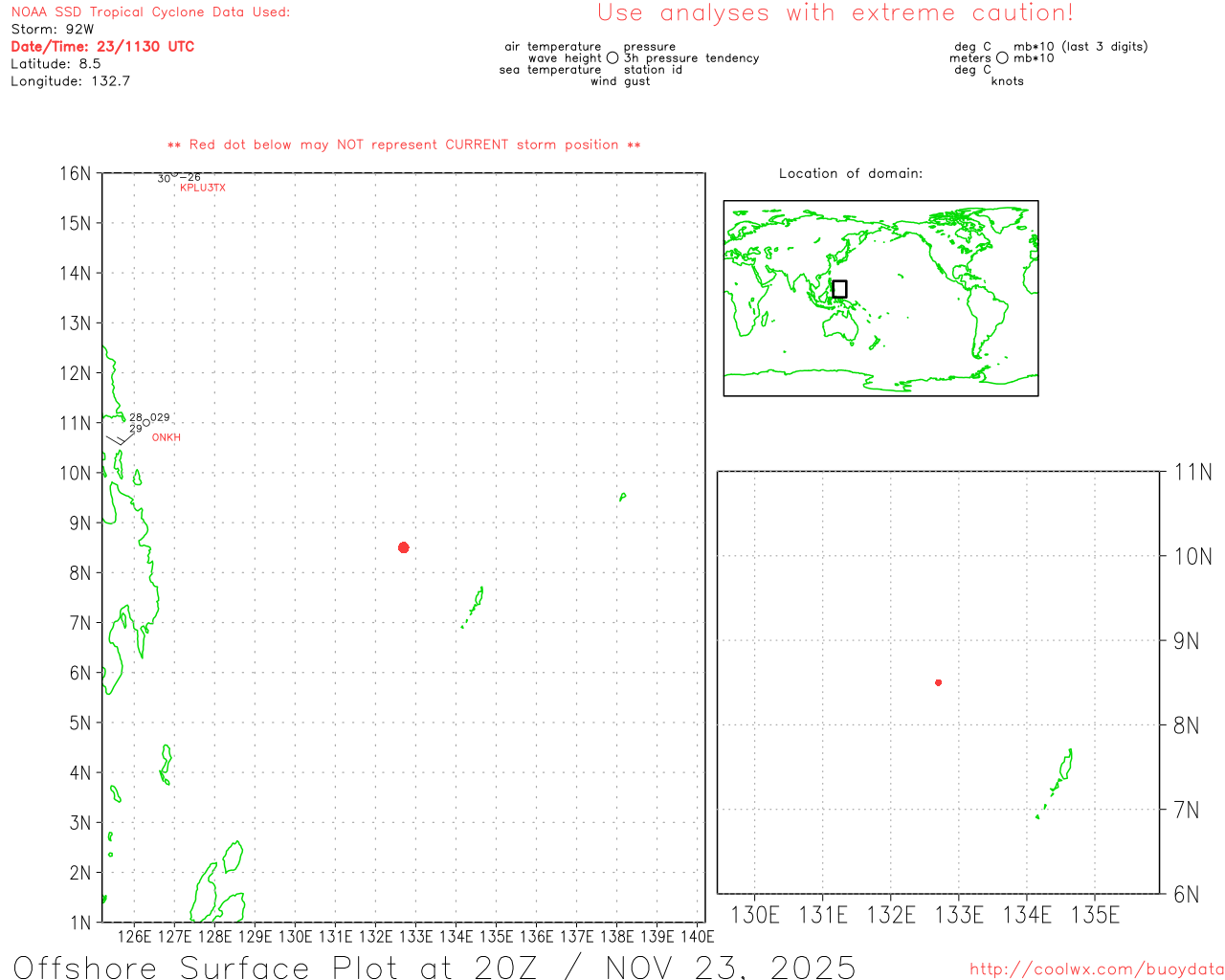
Task: Click the ONKH station circle marker
Action: (145, 422)
